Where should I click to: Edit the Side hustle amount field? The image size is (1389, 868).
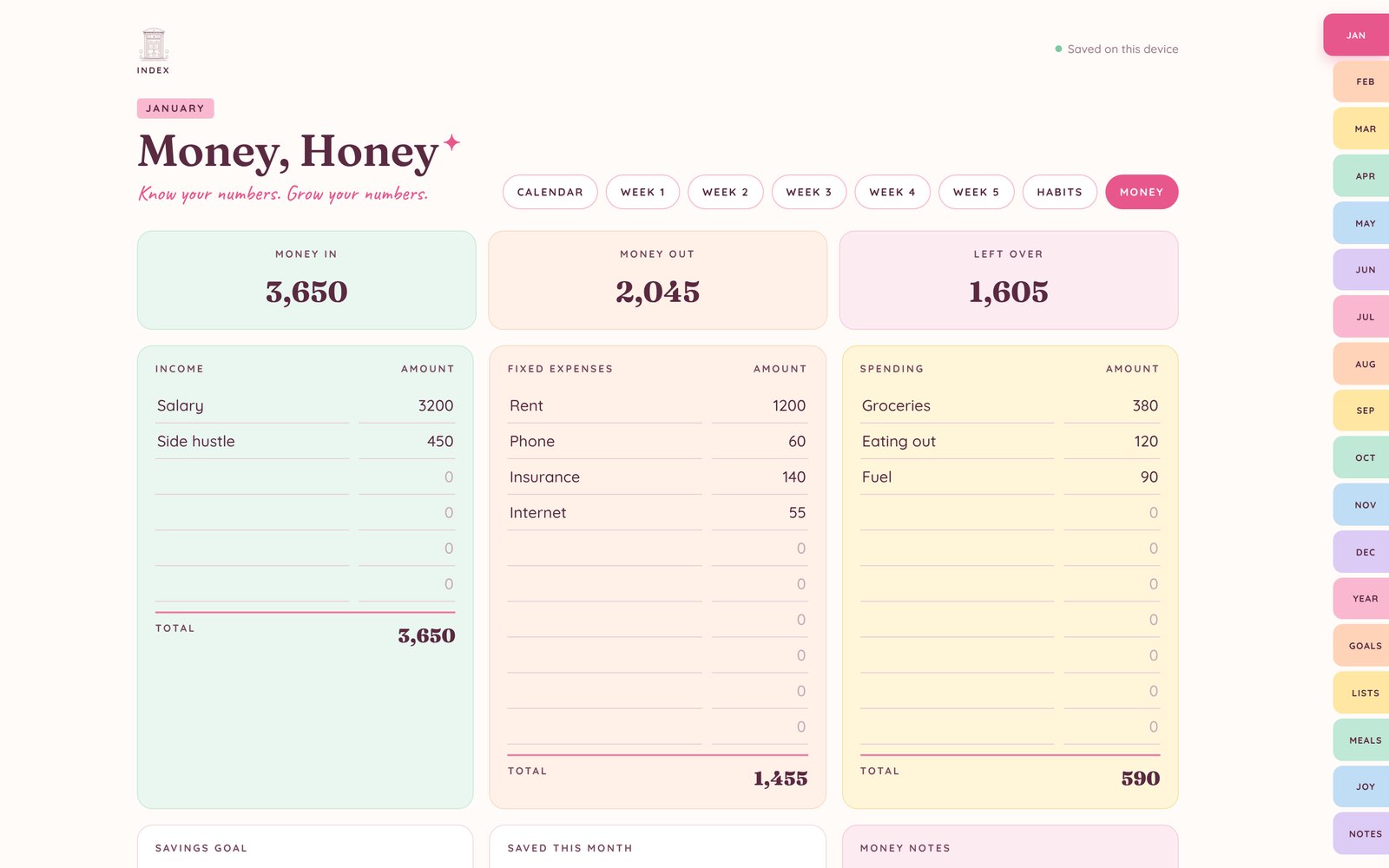point(407,442)
